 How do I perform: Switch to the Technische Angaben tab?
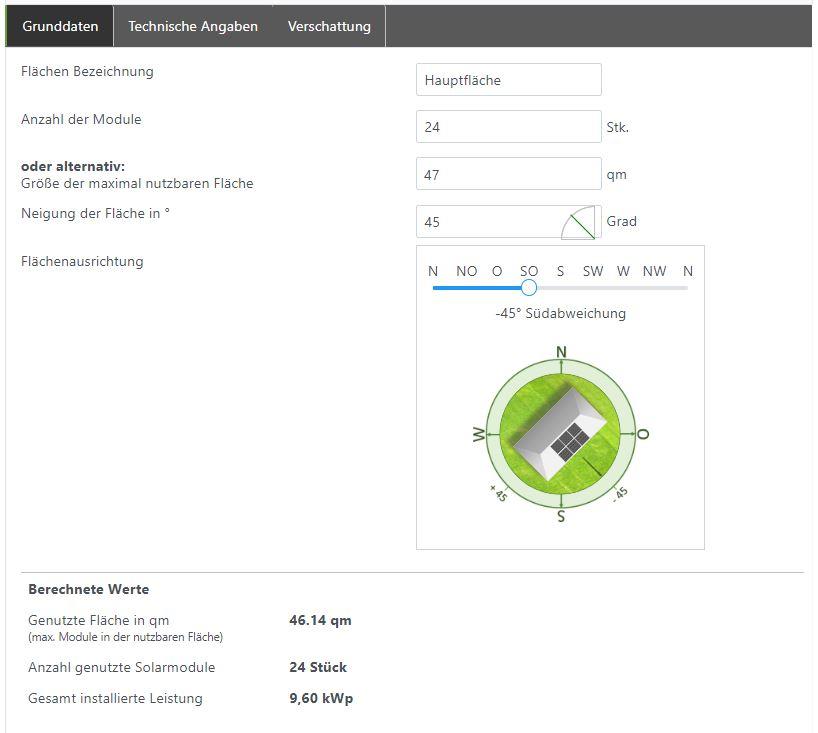pyautogui.click(x=192, y=26)
